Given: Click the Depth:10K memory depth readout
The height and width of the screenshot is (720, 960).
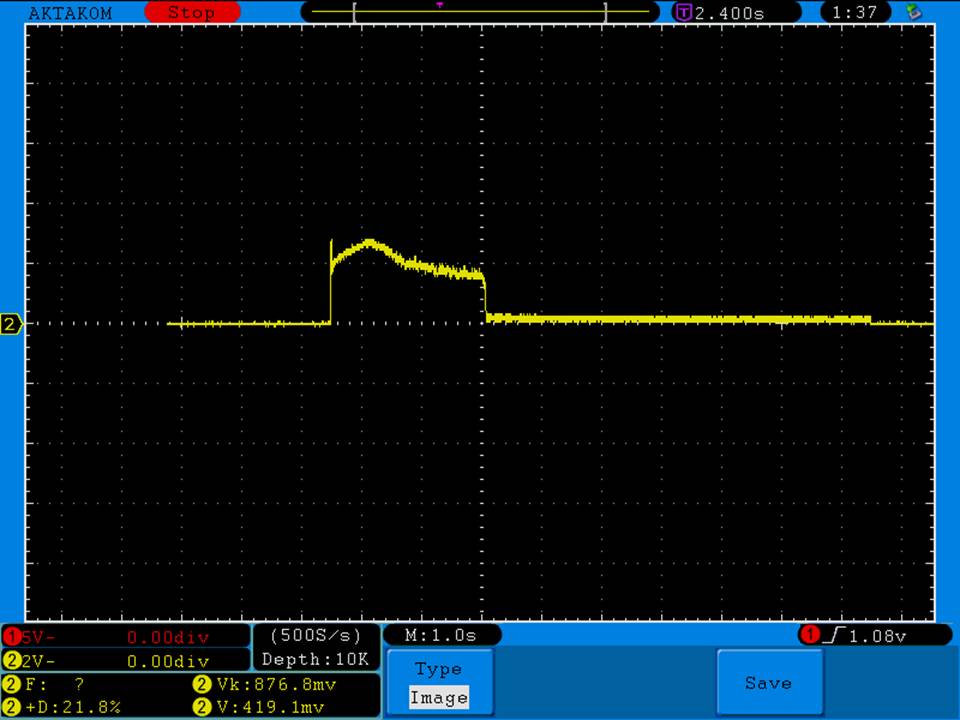Looking at the screenshot, I should tap(315, 660).
